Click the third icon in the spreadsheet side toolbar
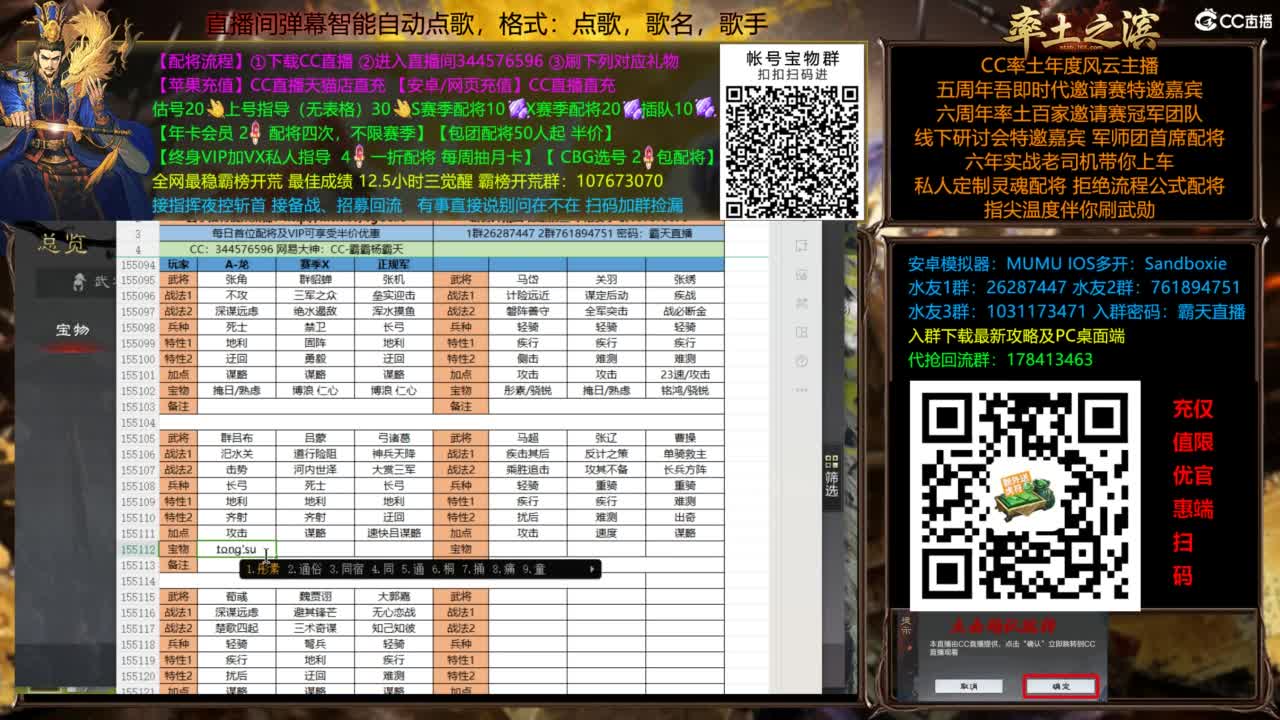 803,301
